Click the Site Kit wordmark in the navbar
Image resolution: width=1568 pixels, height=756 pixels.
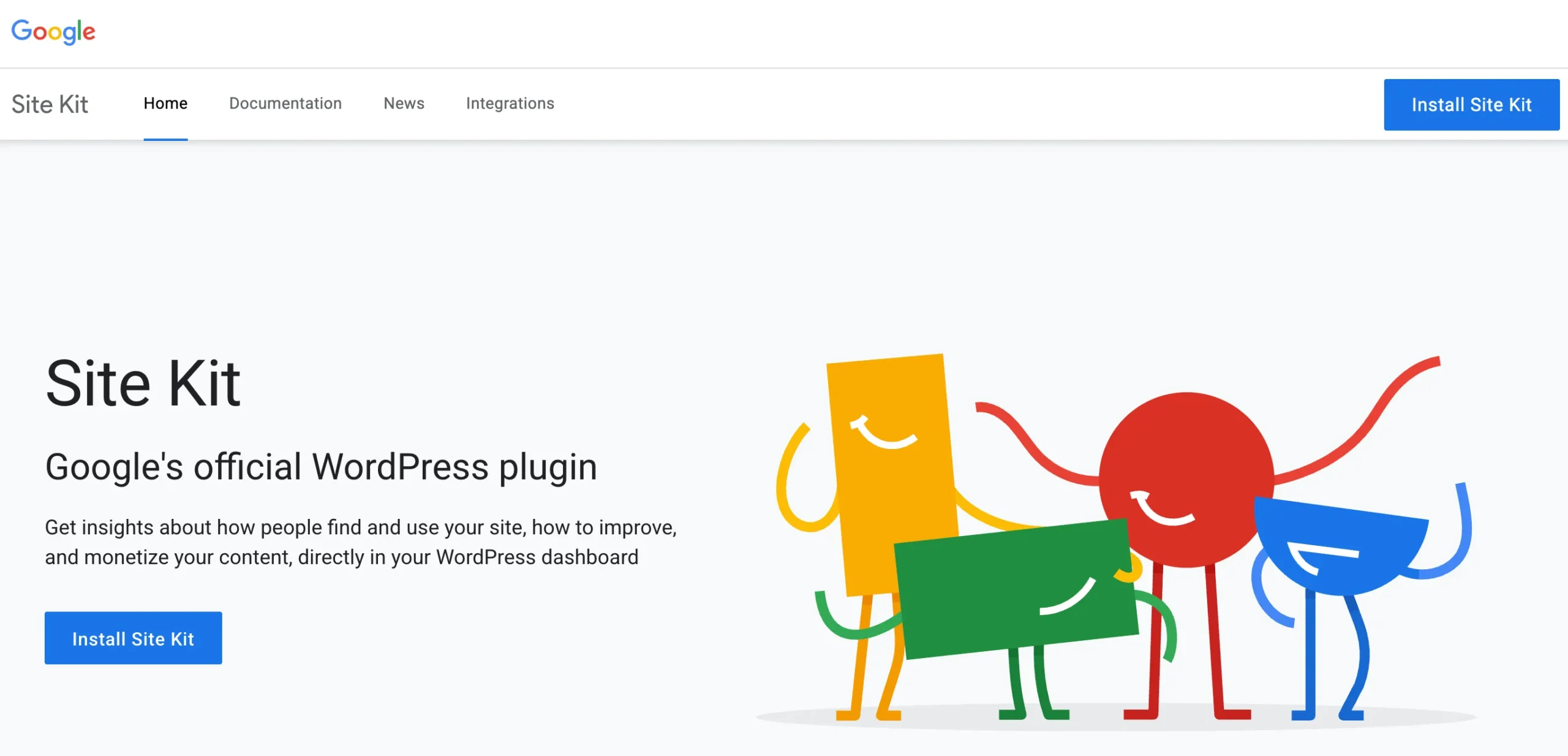[x=49, y=104]
